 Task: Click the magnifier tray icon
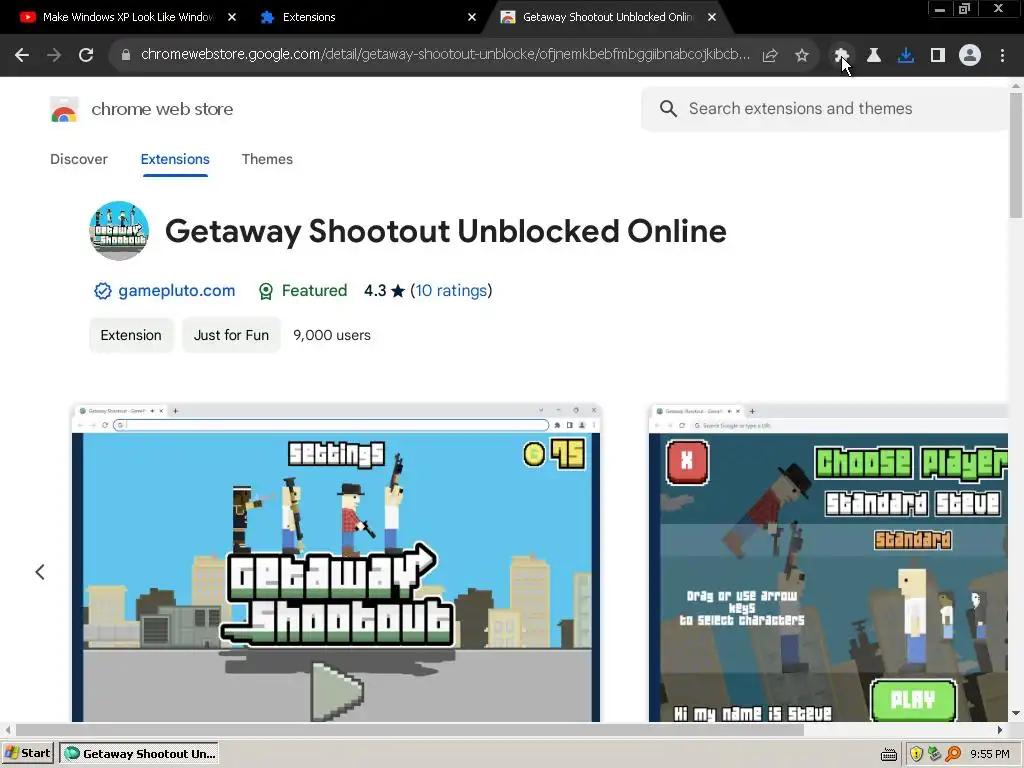(x=953, y=754)
